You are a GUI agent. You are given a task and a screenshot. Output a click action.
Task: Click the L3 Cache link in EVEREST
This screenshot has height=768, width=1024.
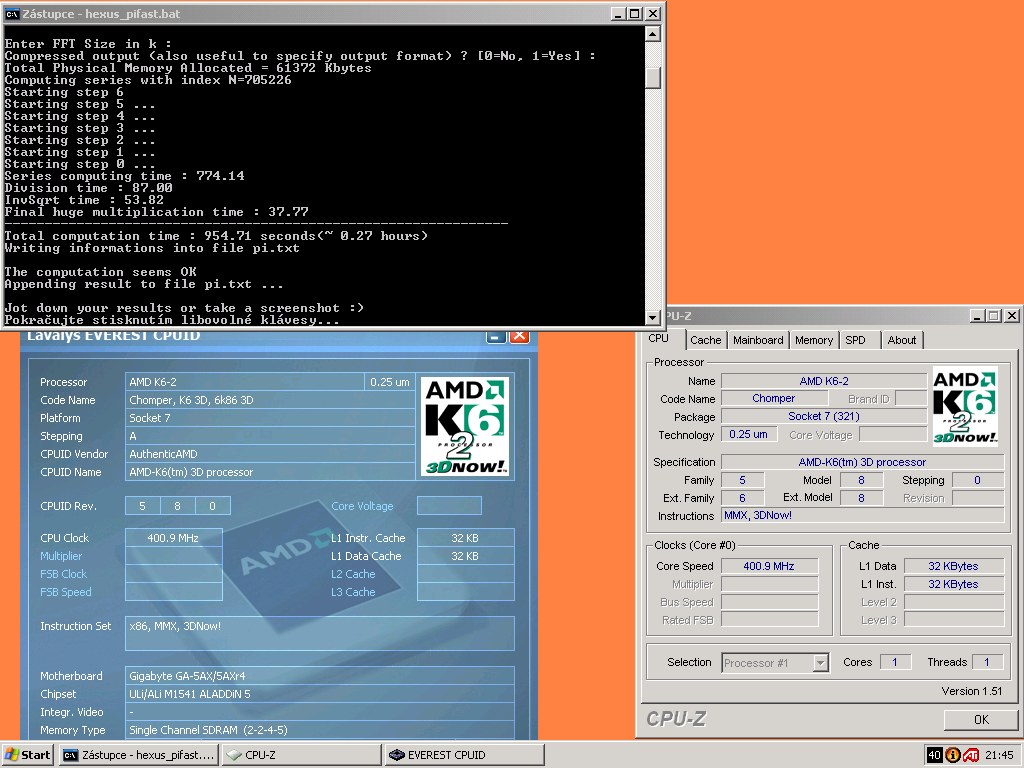click(353, 592)
